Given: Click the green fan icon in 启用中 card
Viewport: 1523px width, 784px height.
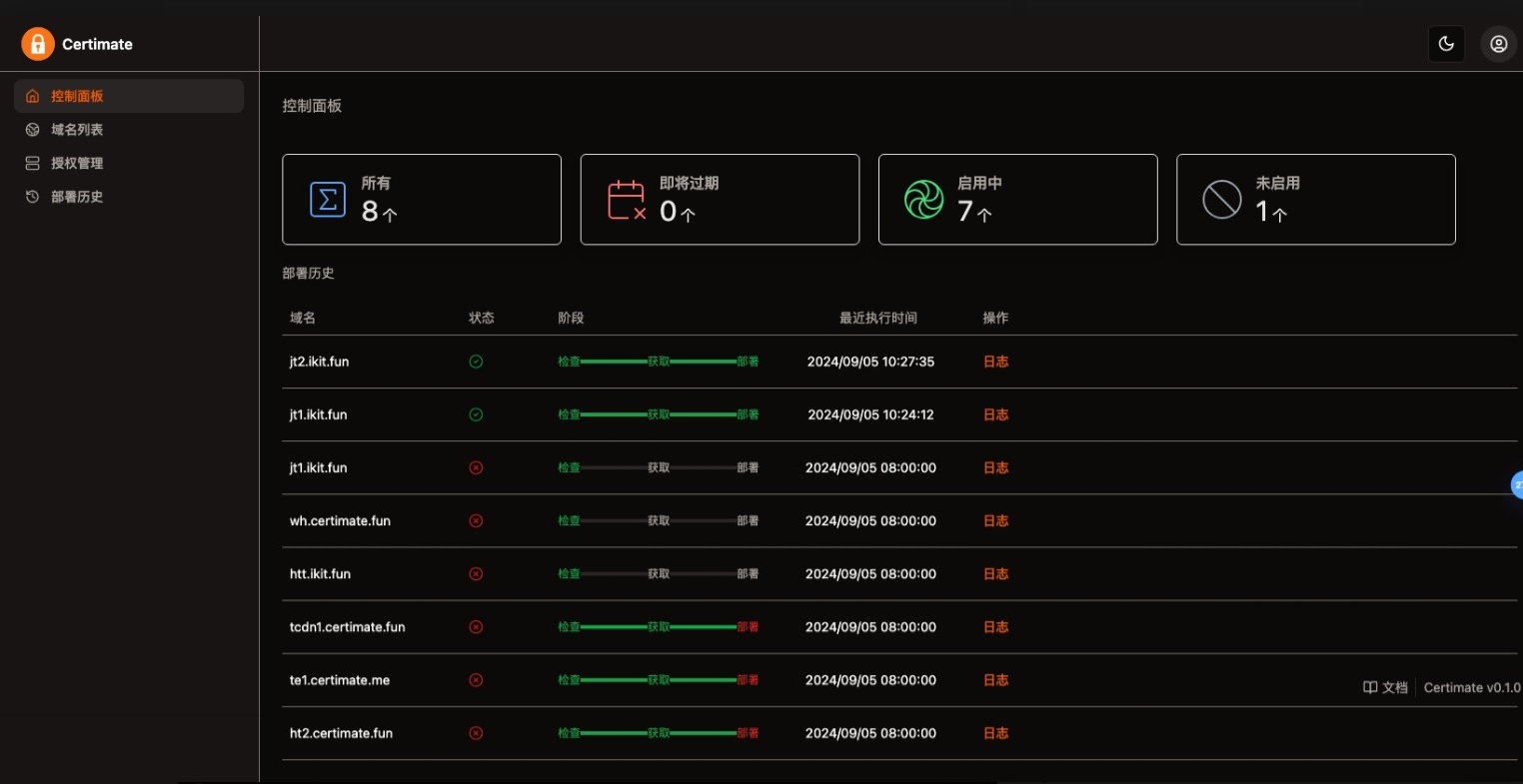Looking at the screenshot, I should click(x=923, y=200).
